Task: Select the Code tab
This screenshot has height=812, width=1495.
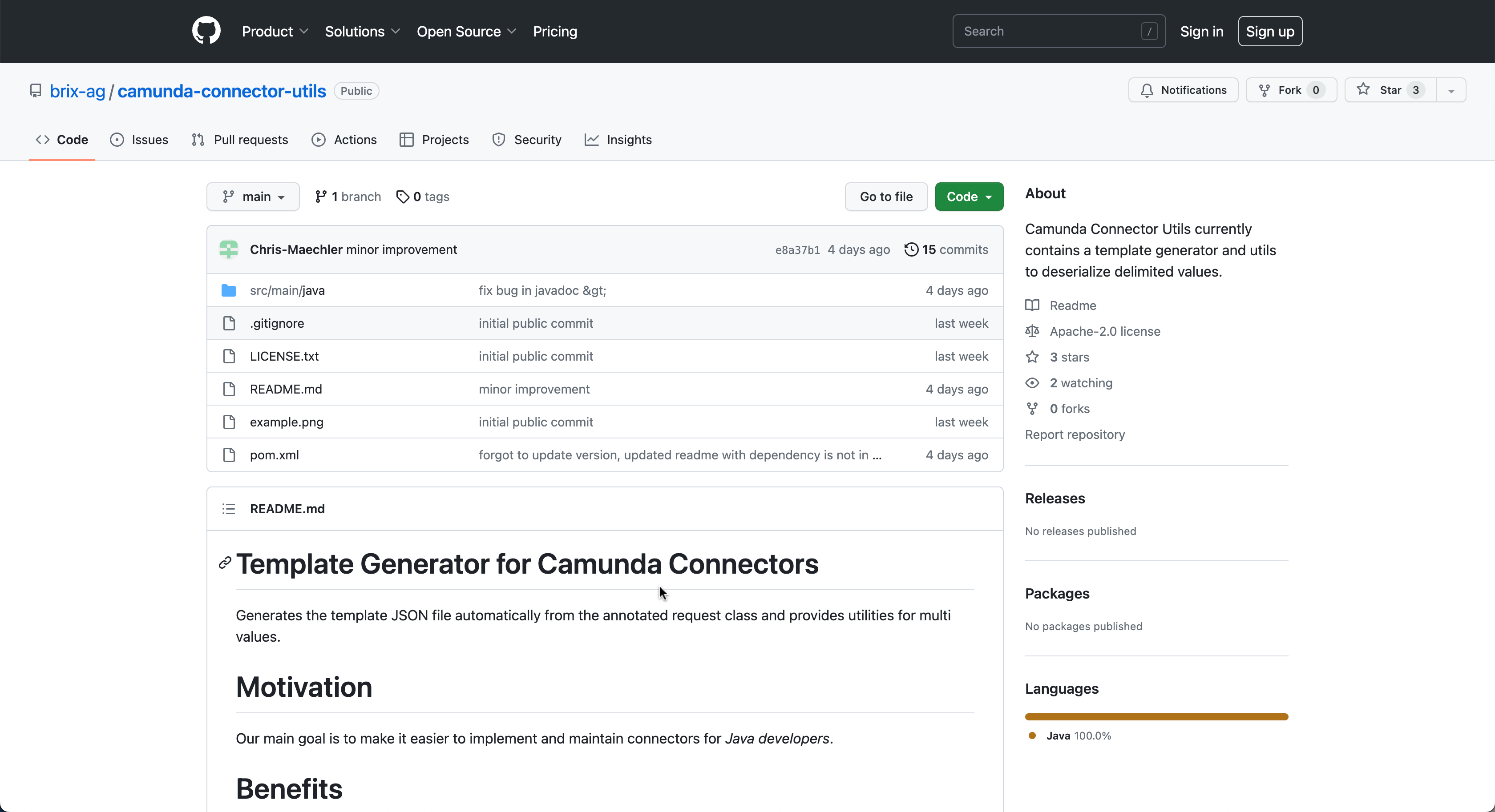Action: (61, 140)
